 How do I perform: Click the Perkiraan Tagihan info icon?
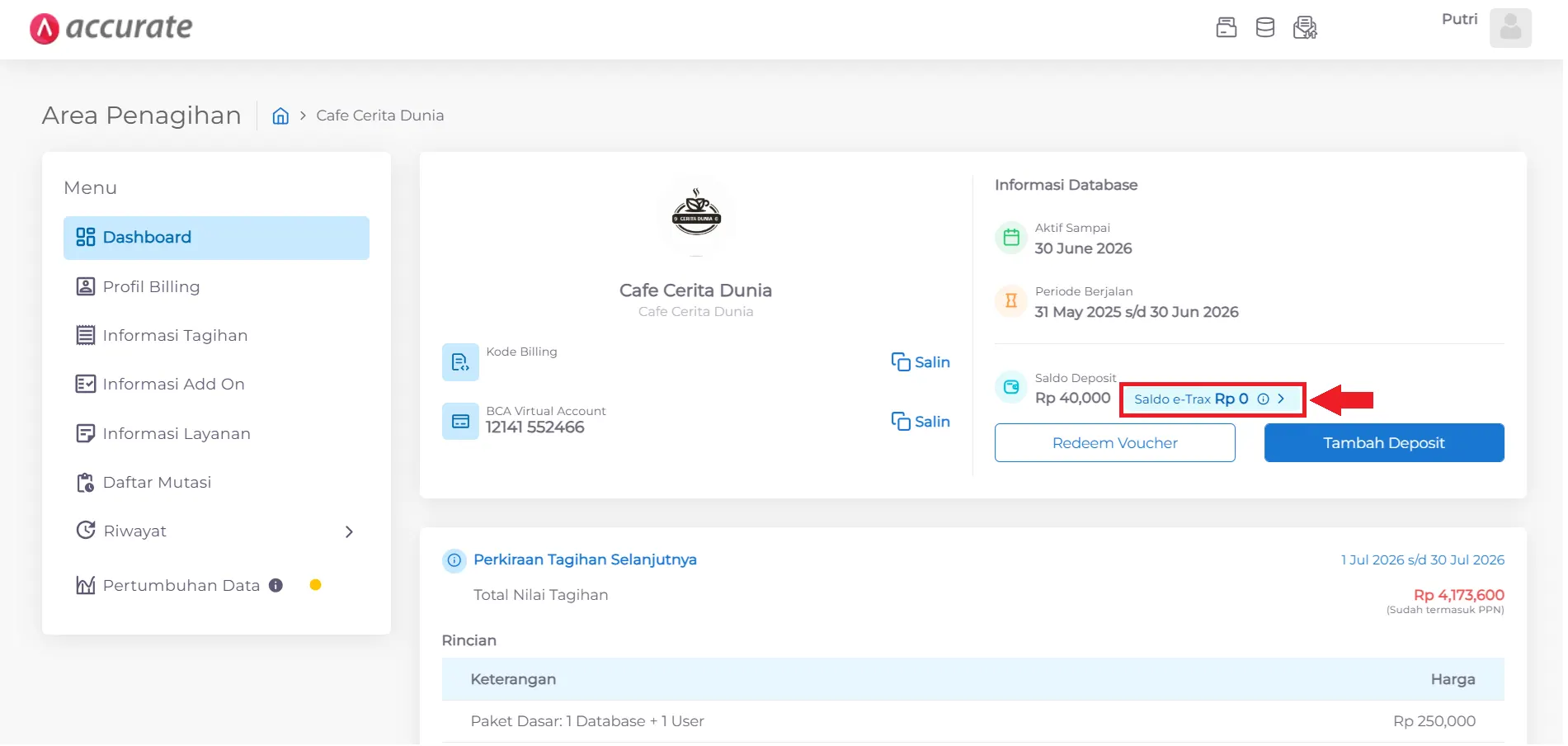pyautogui.click(x=454, y=560)
